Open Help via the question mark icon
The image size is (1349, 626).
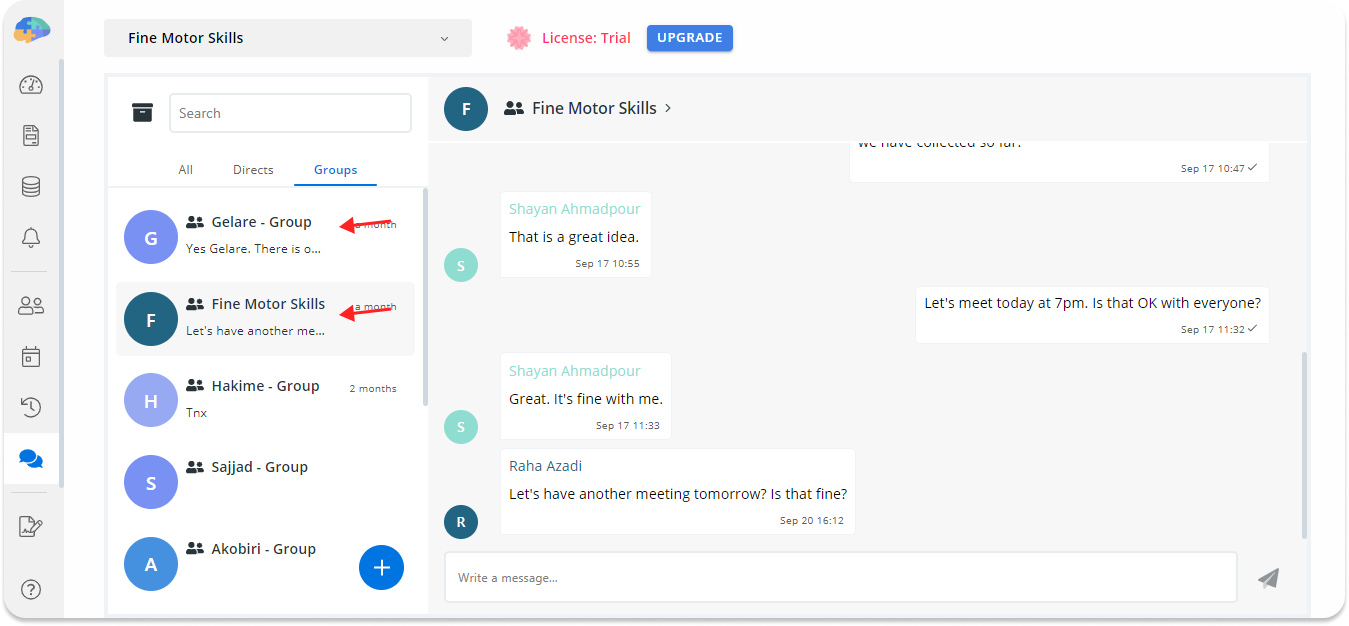click(31, 589)
